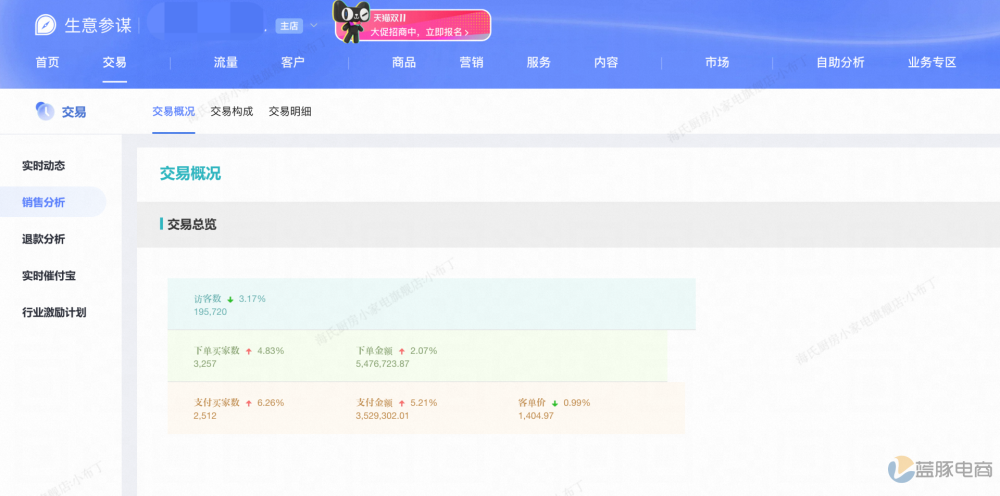The width and height of the screenshot is (1000, 496).
Task: Open 退款分析 in the left sidebar
Action: coord(43,240)
